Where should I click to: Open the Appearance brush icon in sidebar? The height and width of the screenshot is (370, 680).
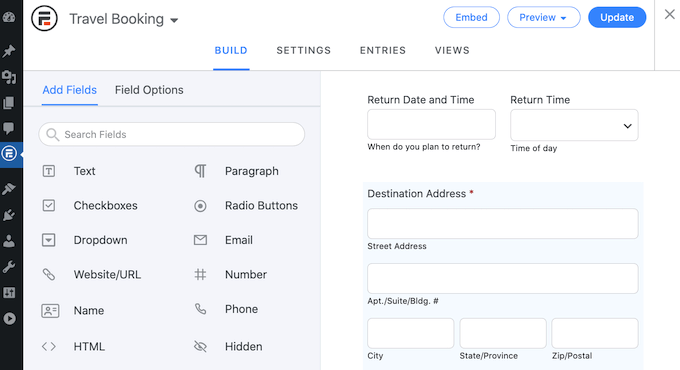9,189
